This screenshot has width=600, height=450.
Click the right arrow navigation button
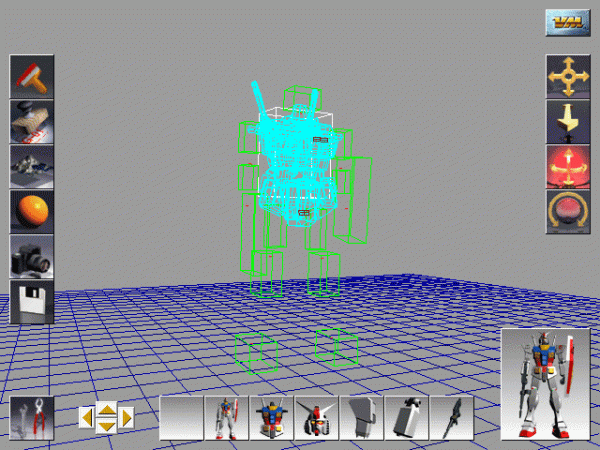(126, 417)
